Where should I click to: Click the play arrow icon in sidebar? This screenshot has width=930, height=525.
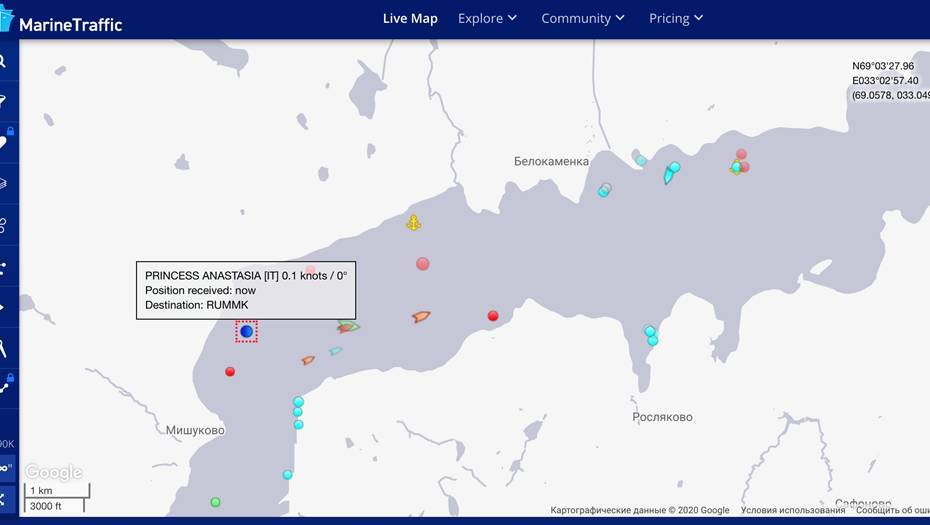coord(2,307)
